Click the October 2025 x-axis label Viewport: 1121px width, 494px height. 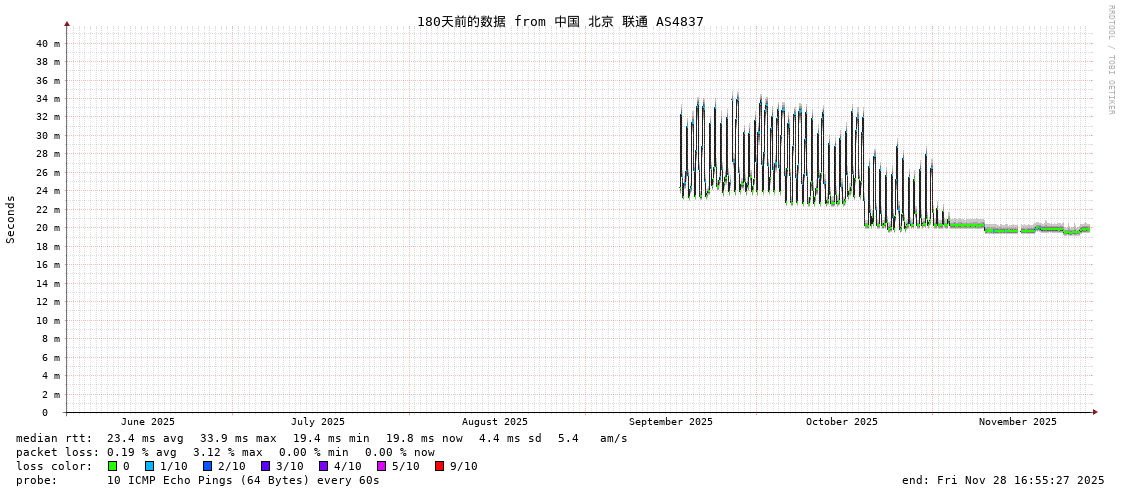pos(842,422)
